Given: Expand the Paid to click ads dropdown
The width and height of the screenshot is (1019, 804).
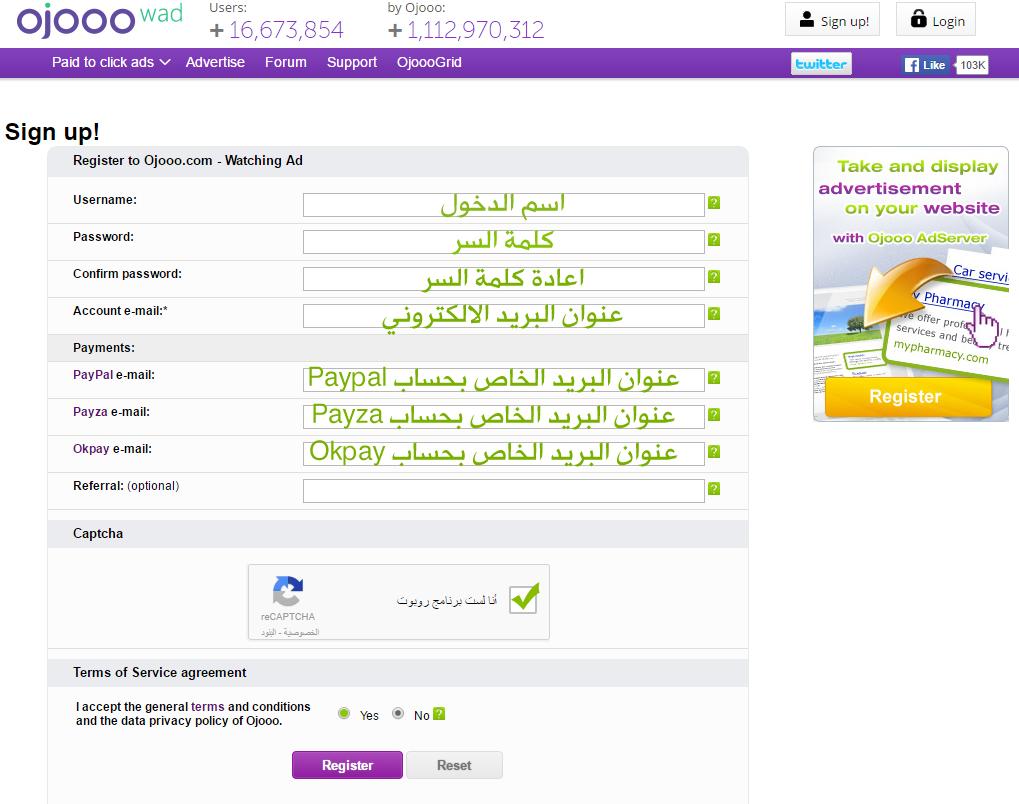Looking at the screenshot, I should coord(111,62).
